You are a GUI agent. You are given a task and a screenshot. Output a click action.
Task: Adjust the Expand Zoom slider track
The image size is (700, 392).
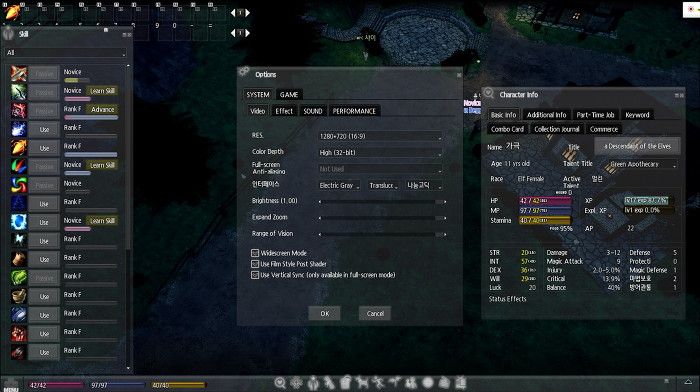pyautogui.click(x=383, y=218)
